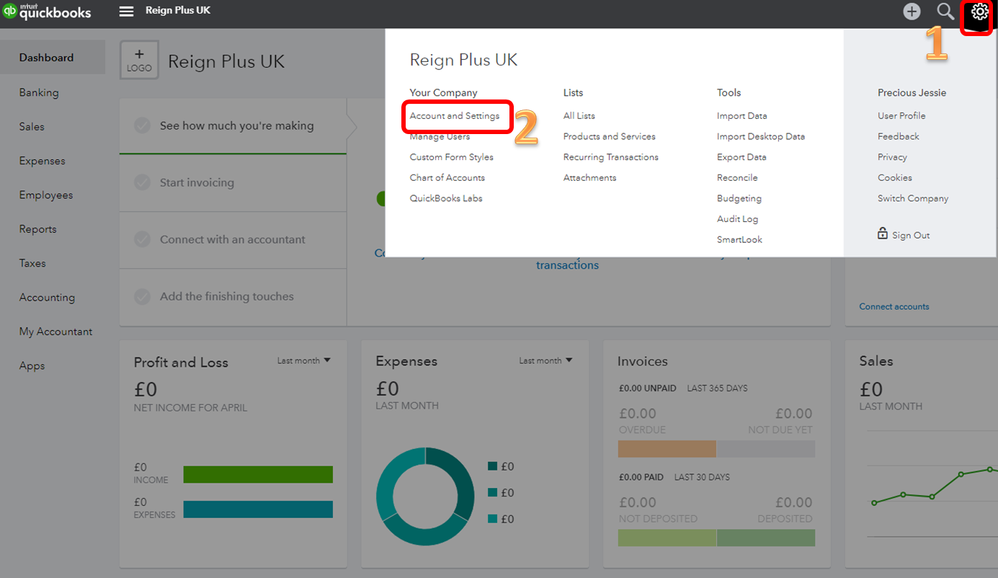Click the green not deposited bar
The height and width of the screenshot is (578, 998).
click(x=666, y=538)
